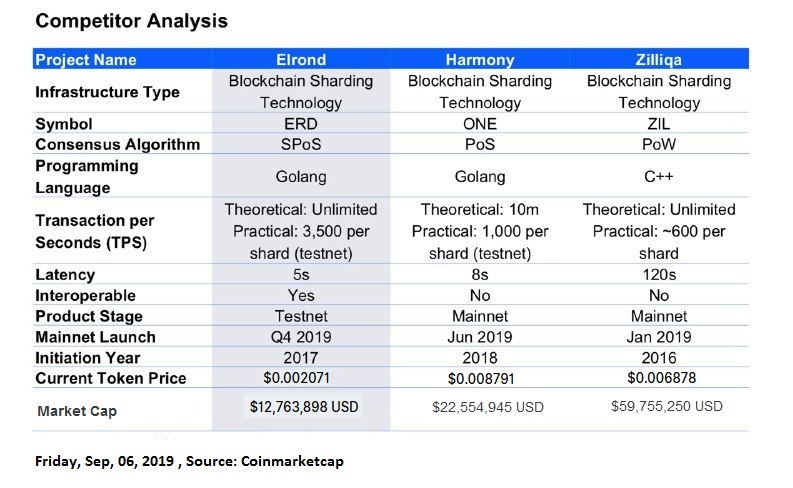
Task: Click the Elrond column header
Action: (301, 60)
